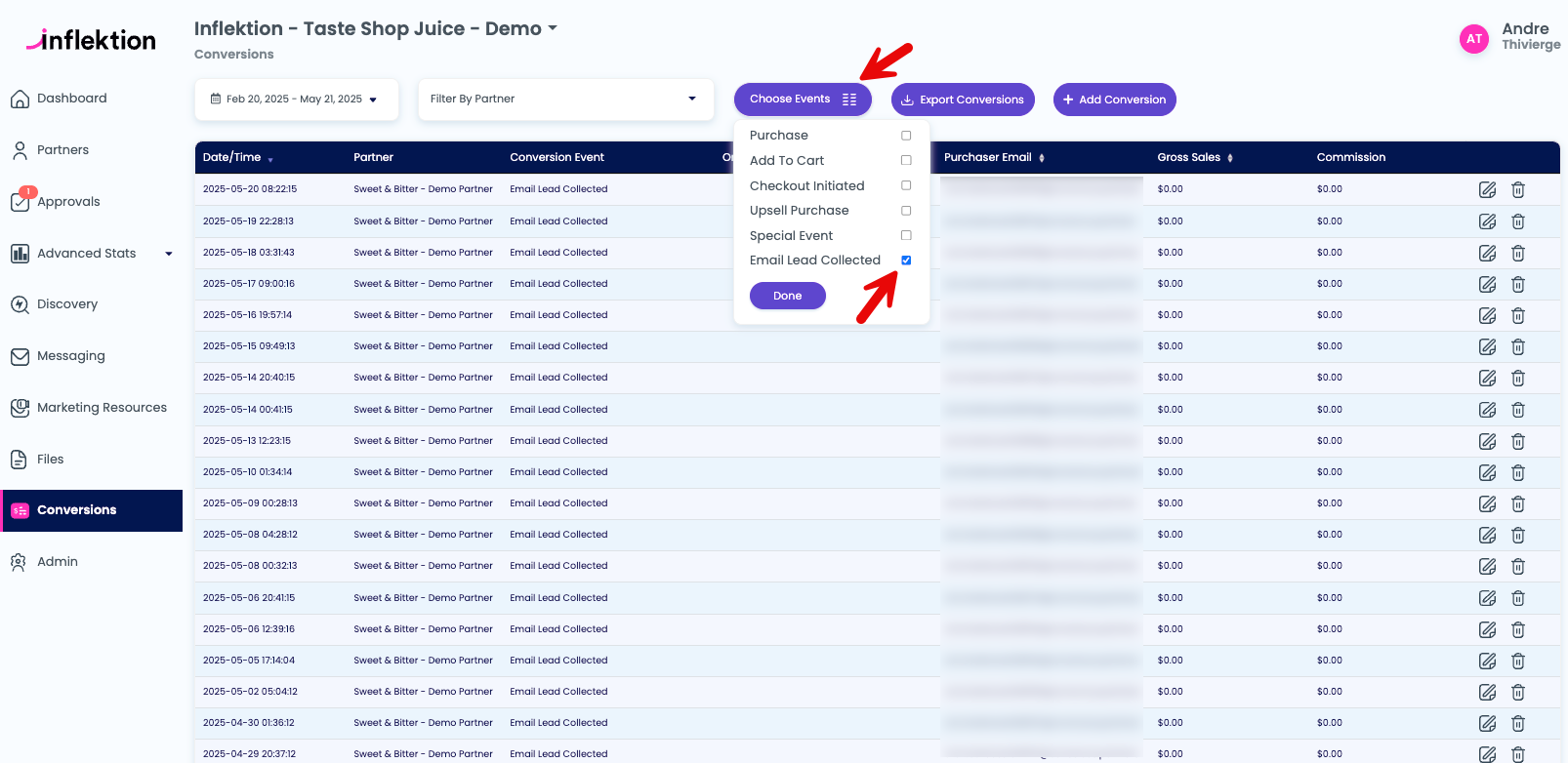Delete the 2025-05-13 12:23:15 conversion

(1518, 441)
